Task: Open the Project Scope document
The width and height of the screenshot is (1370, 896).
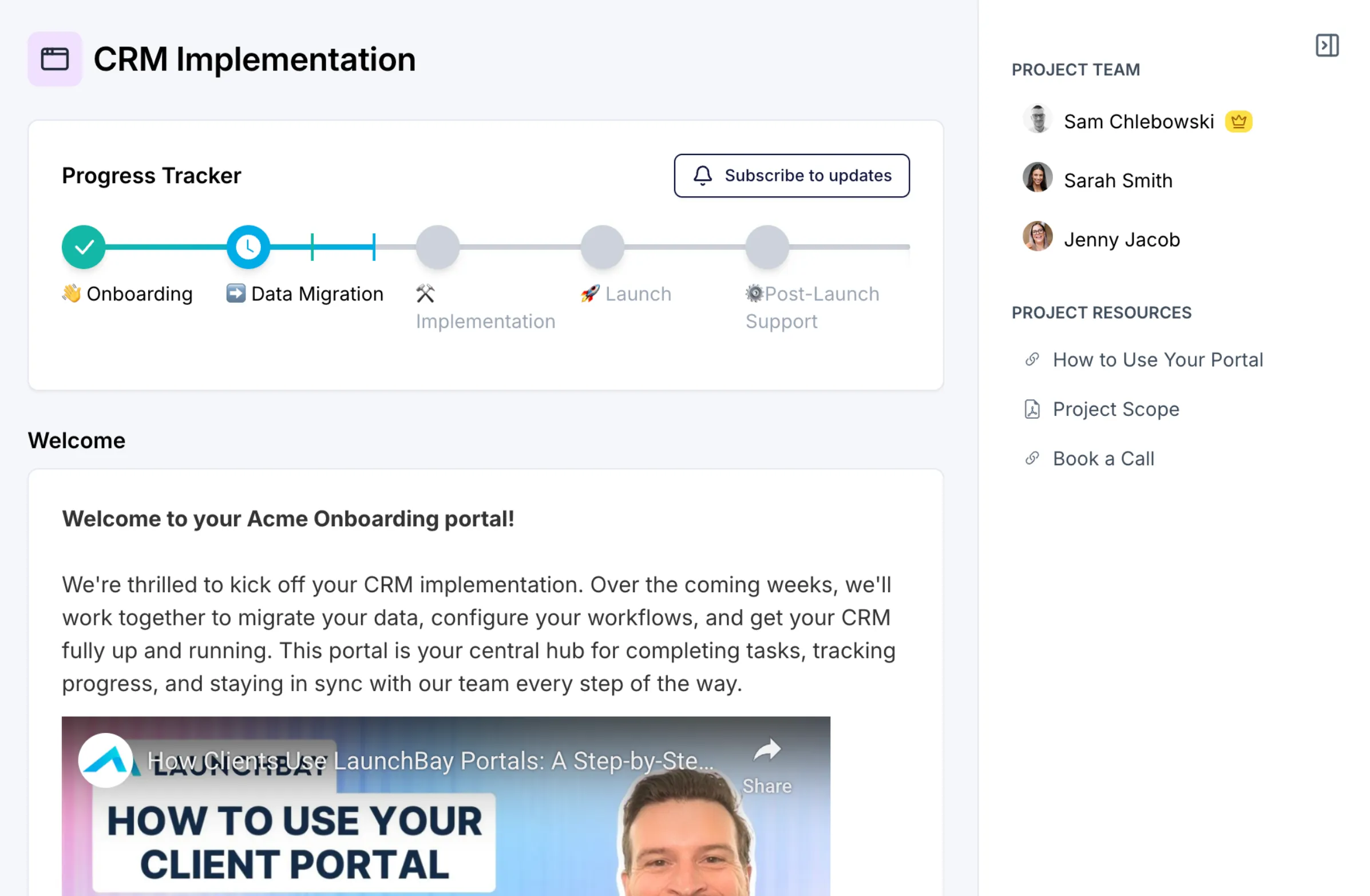Action: click(1115, 409)
